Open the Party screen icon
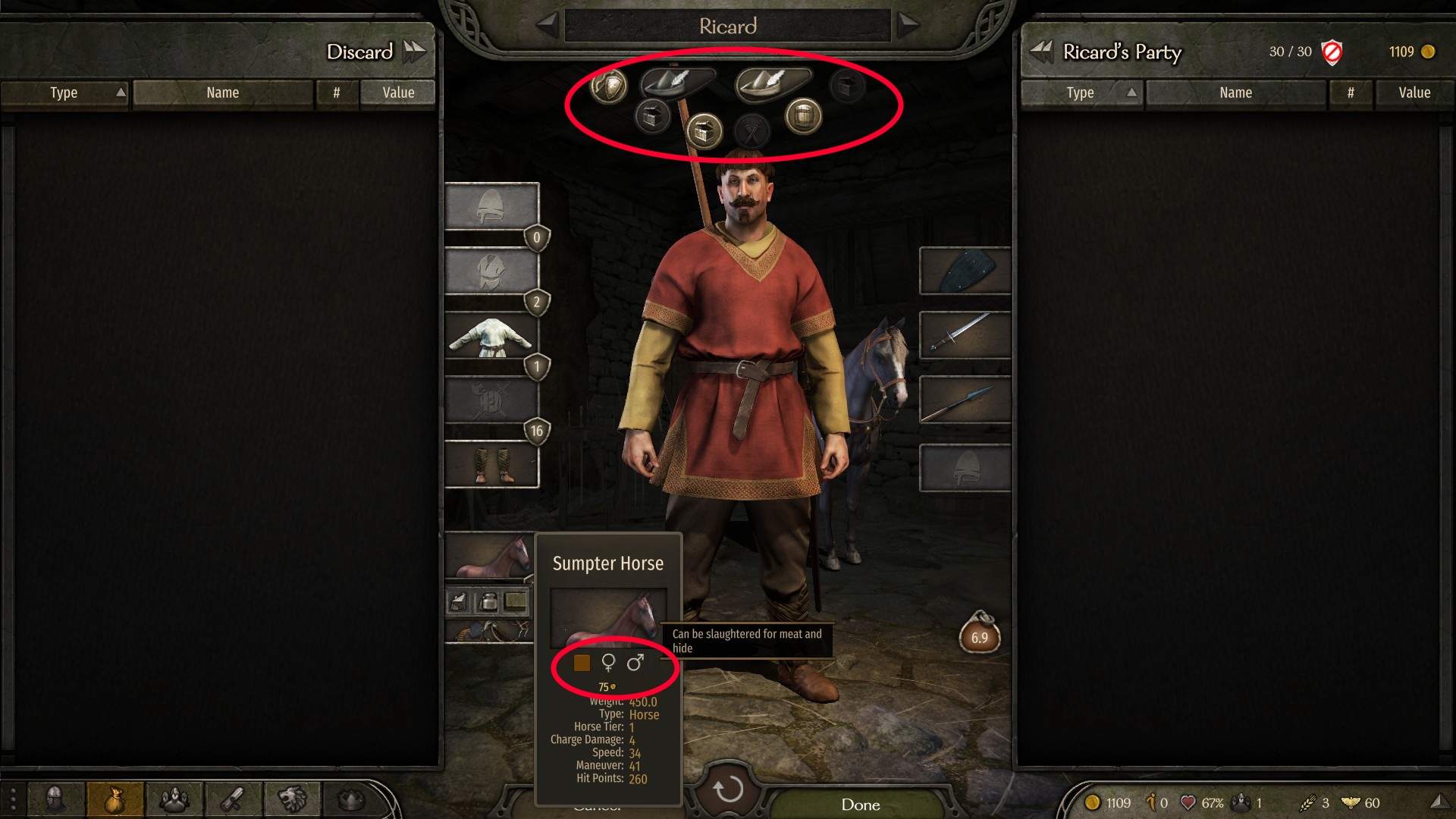 (174, 799)
